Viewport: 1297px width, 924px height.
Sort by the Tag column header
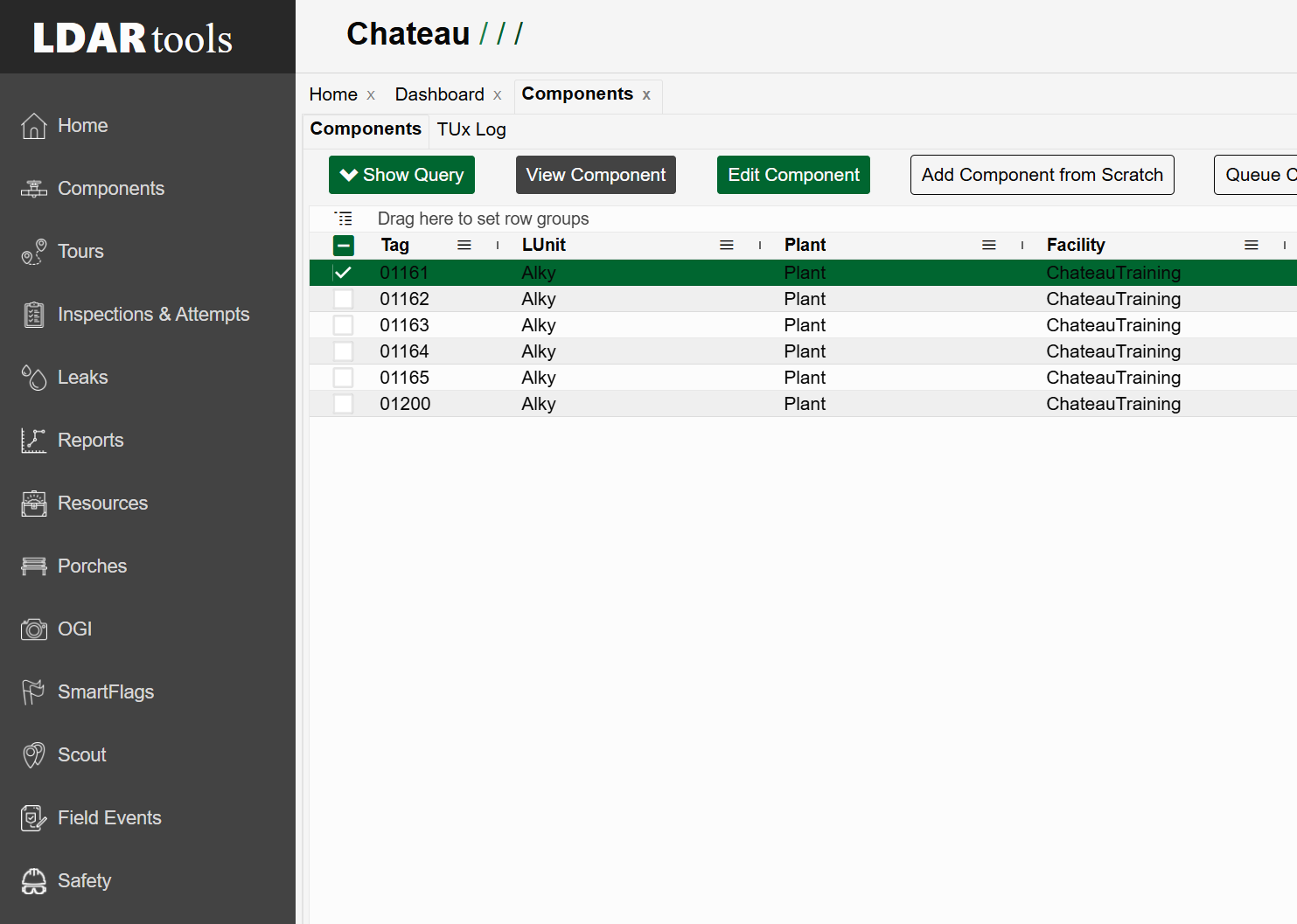coord(395,246)
